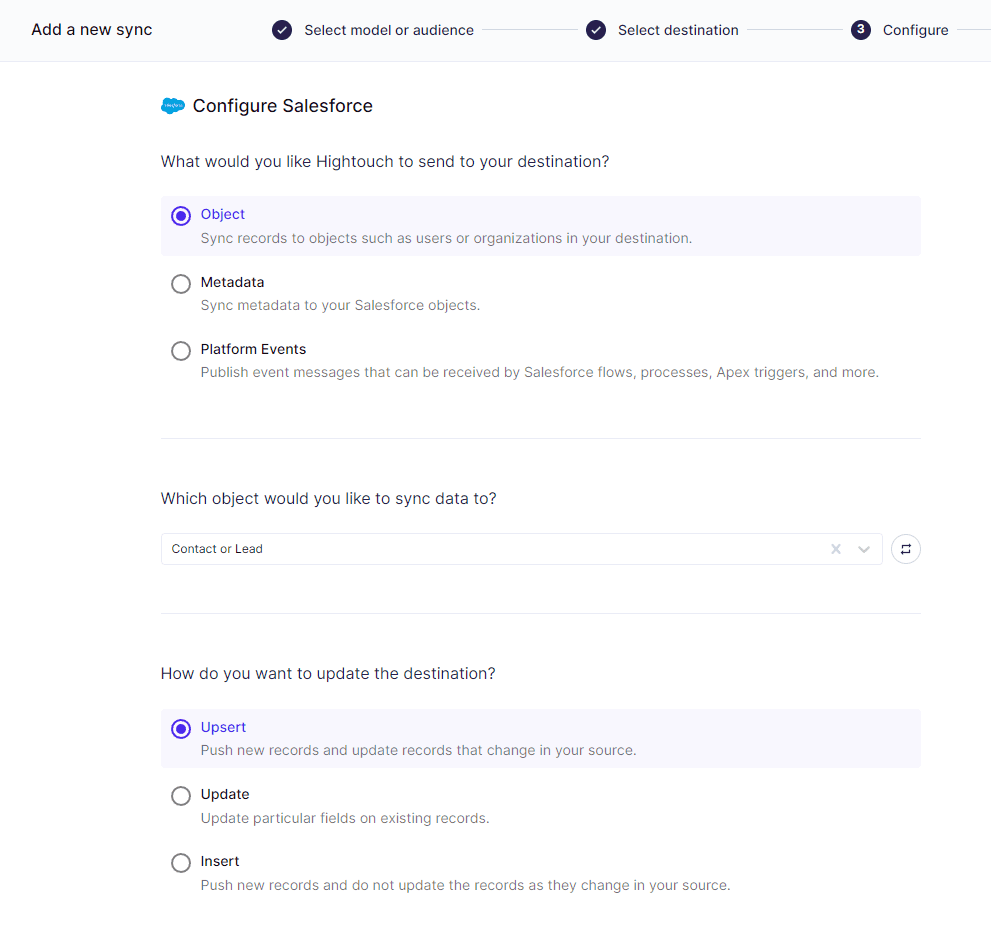
Task: Expand the object dropdown chevron
Action: (863, 549)
